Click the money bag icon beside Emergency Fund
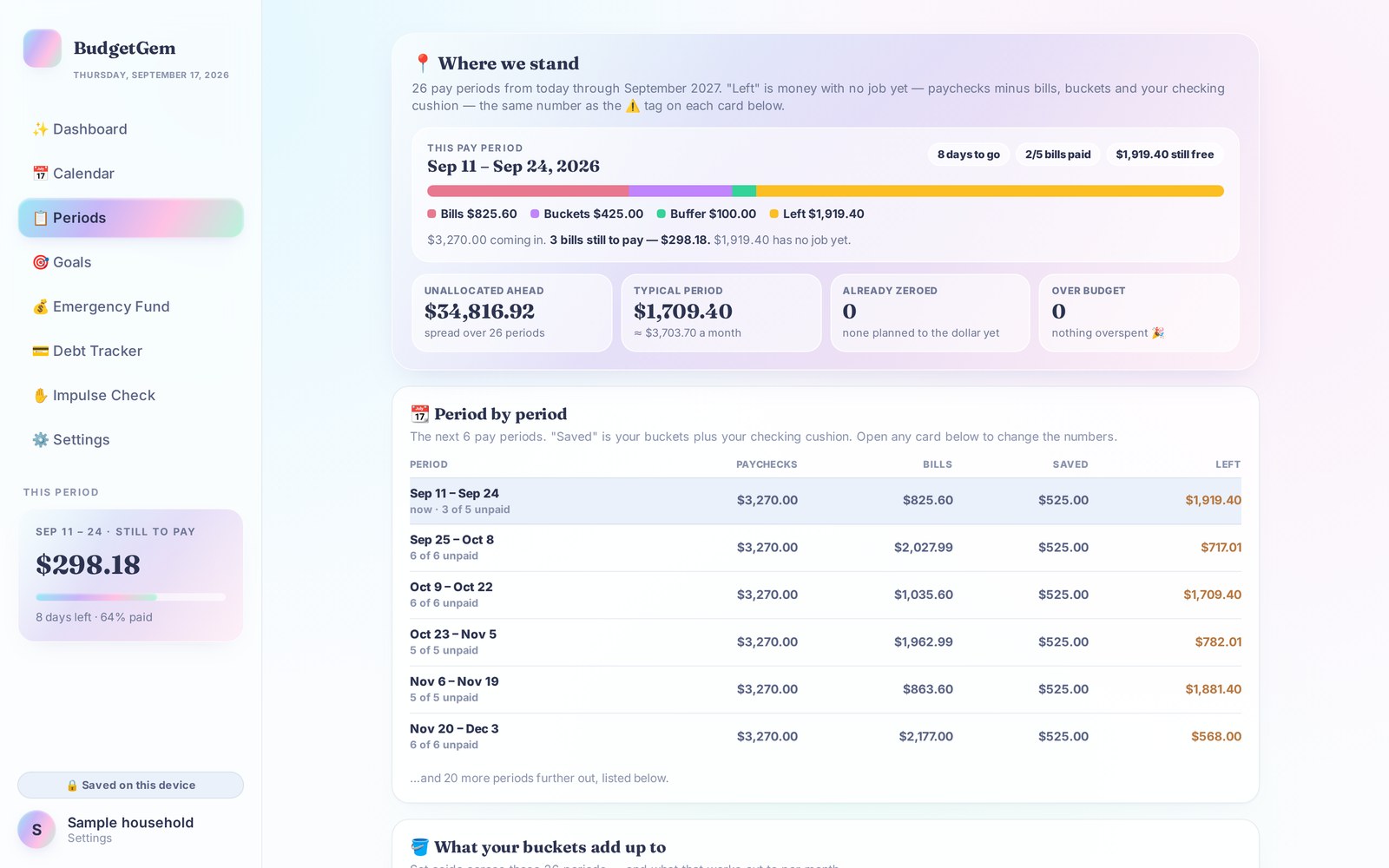 (x=40, y=306)
